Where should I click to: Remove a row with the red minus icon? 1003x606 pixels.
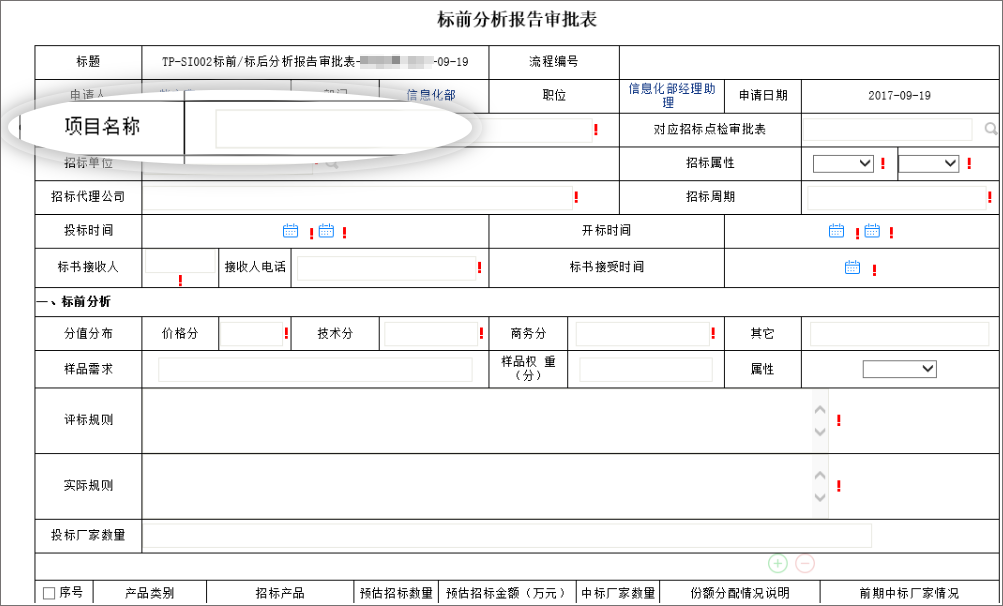(x=805, y=563)
